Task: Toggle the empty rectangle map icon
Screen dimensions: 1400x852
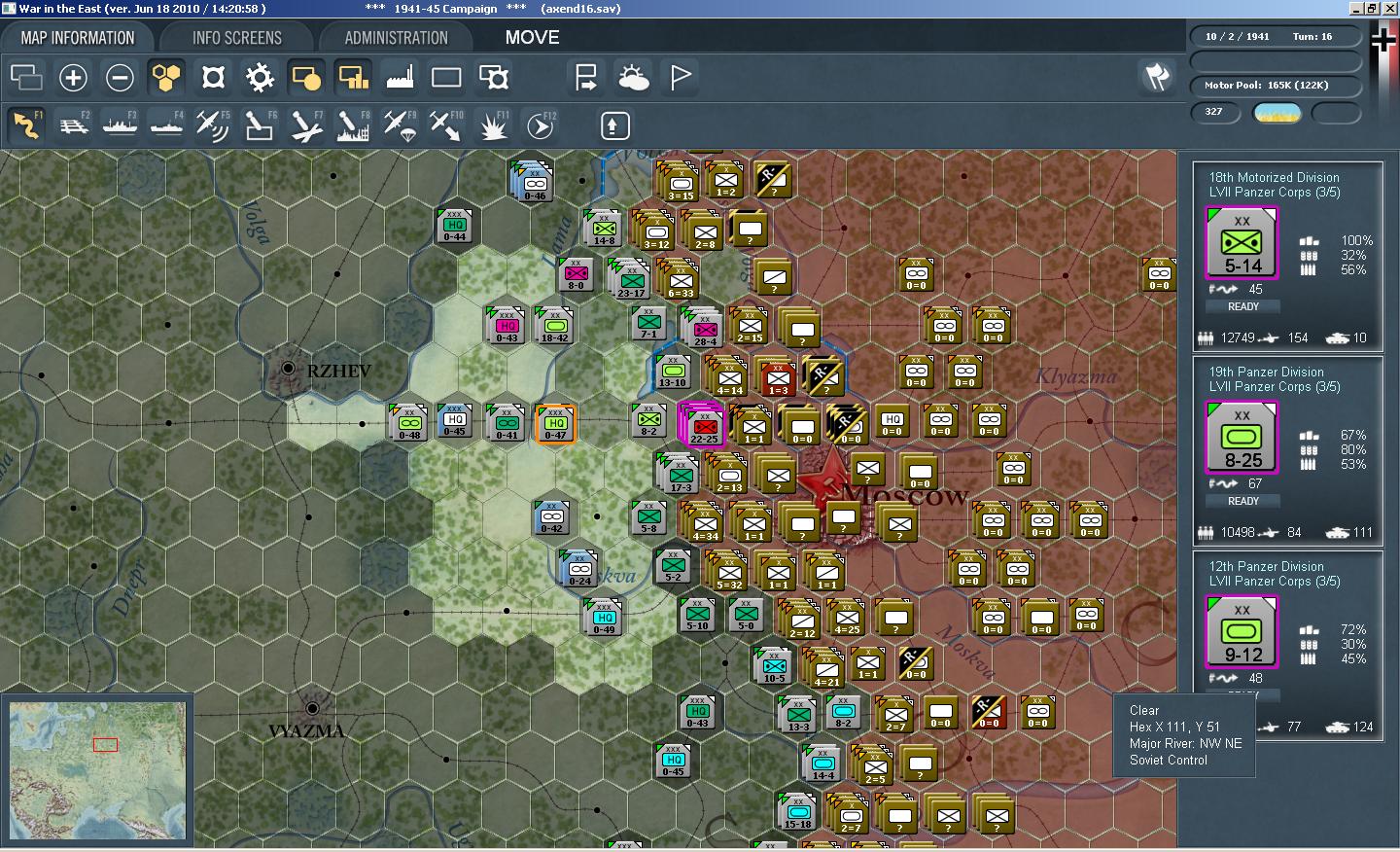Action: [x=446, y=77]
